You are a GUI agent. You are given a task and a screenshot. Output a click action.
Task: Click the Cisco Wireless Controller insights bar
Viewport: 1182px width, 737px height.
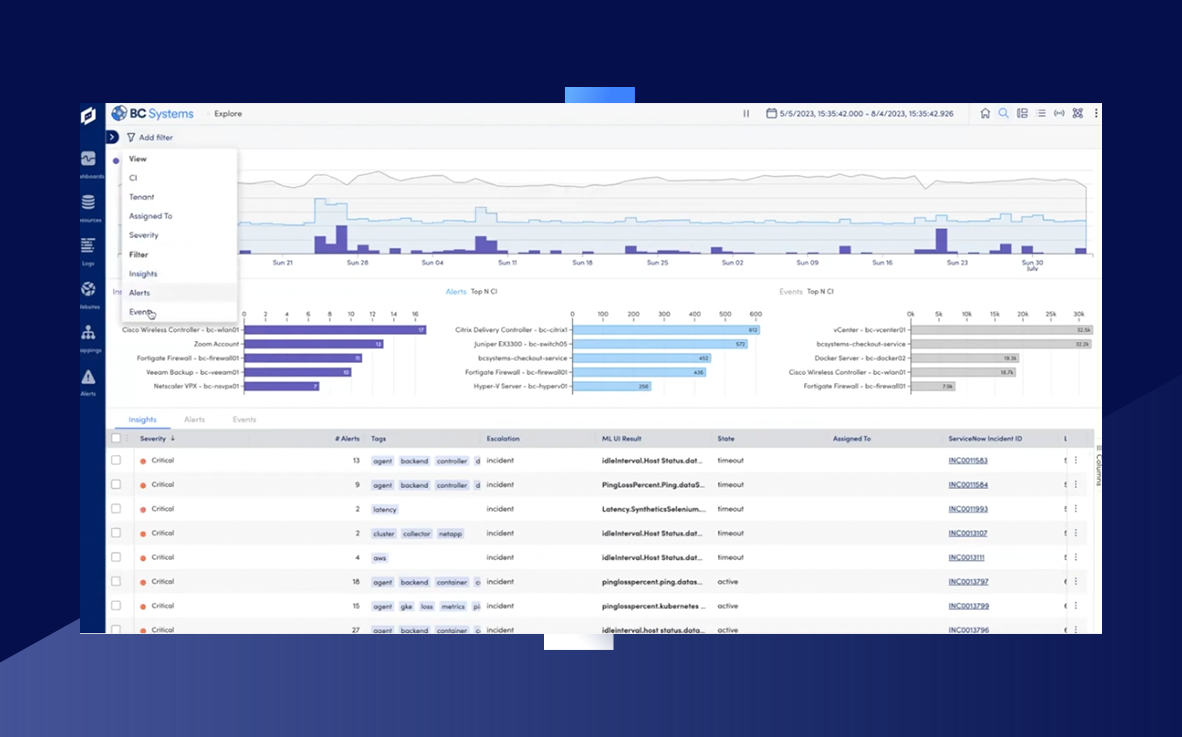[335, 330]
